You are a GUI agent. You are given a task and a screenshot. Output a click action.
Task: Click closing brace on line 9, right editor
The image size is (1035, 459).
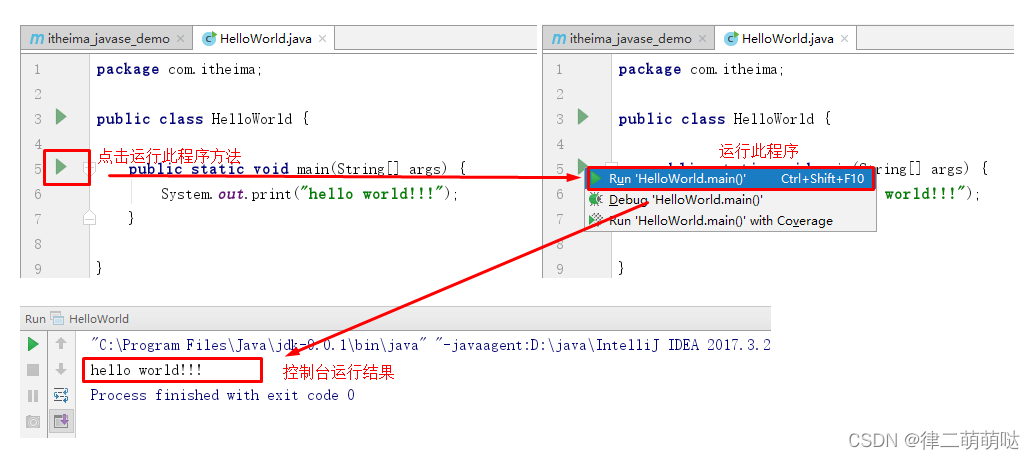(622, 267)
